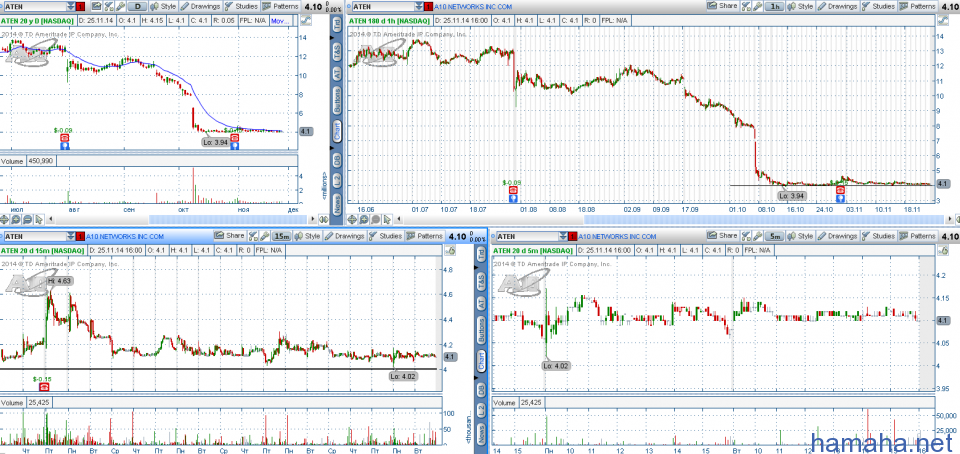Open Buttons side tab beside 1h chart

coord(336,100)
